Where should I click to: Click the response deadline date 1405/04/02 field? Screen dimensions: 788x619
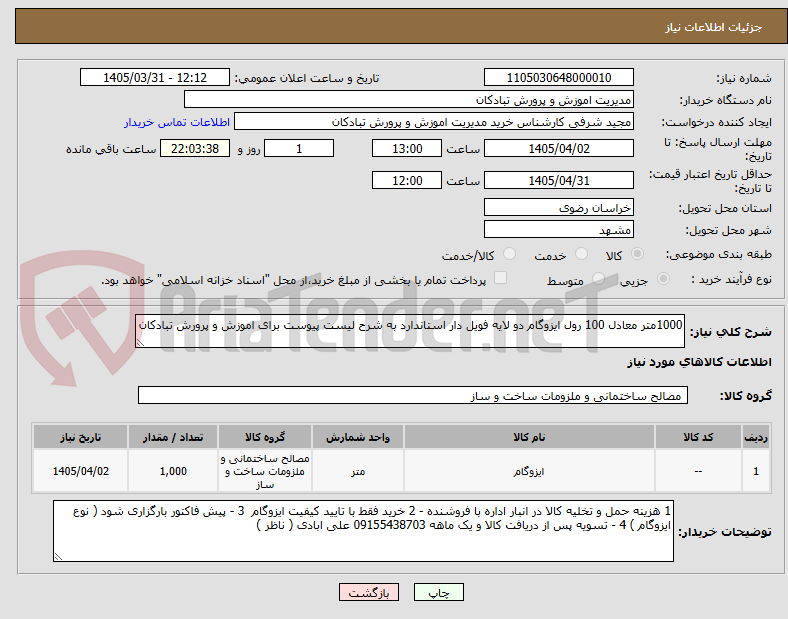558,148
